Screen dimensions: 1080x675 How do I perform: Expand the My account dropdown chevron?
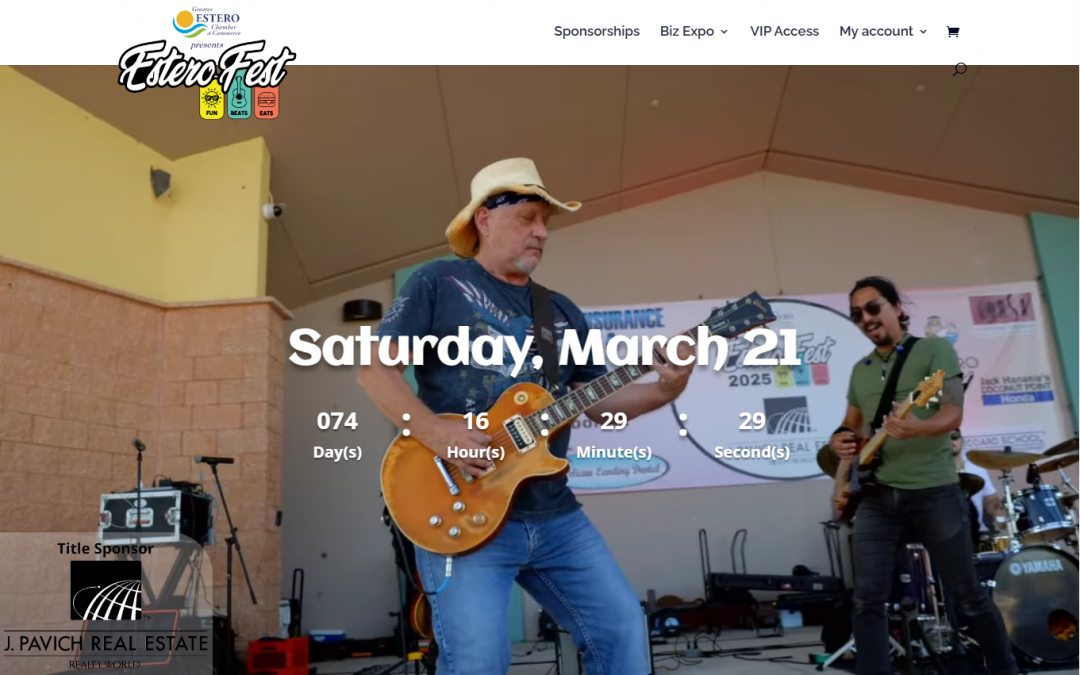click(x=923, y=32)
